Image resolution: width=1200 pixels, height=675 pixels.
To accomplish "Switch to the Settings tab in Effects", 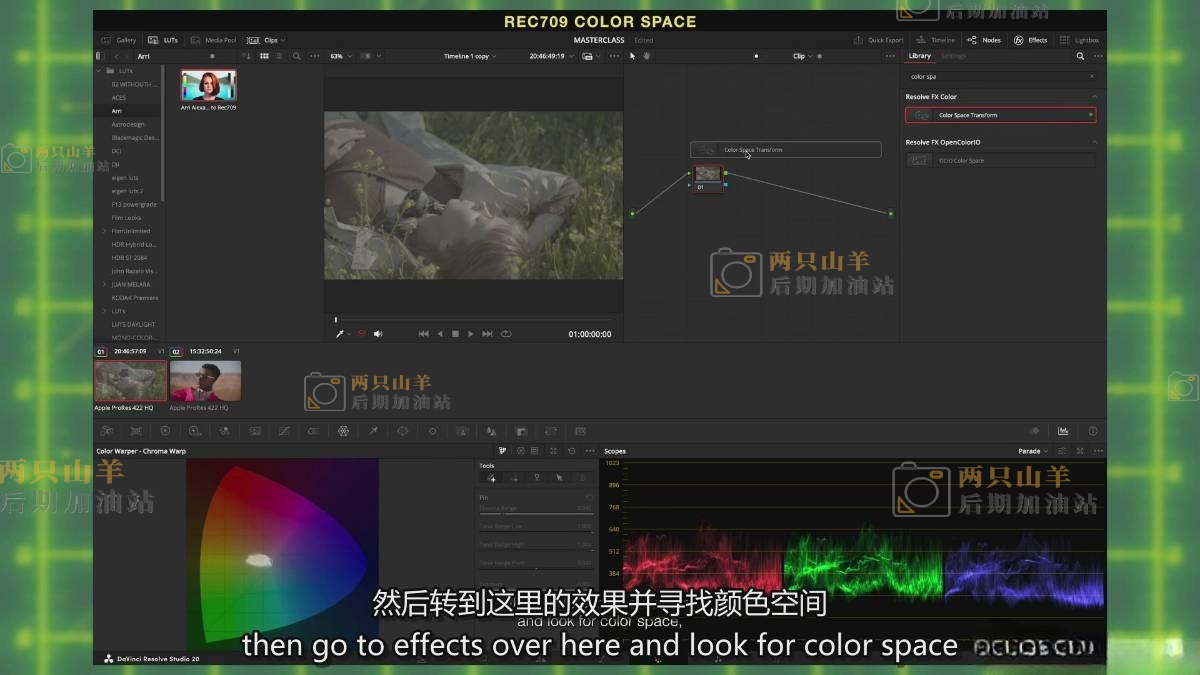I will tap(953, 56).
